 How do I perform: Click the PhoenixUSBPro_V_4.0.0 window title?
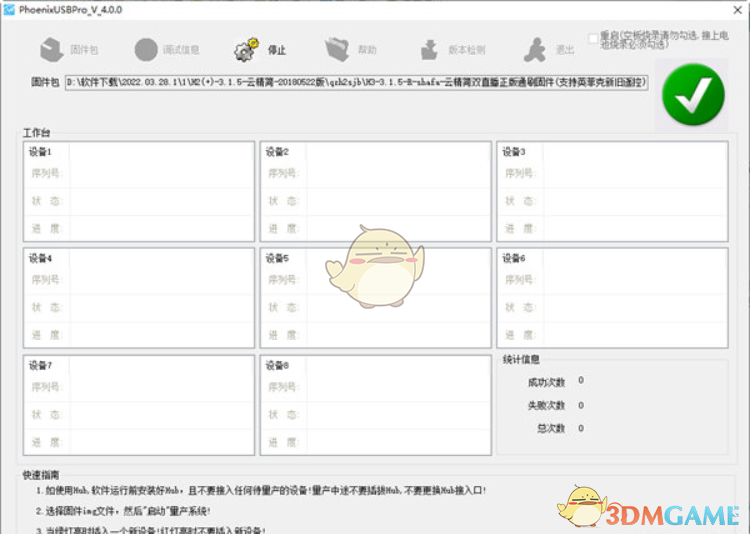71,10
